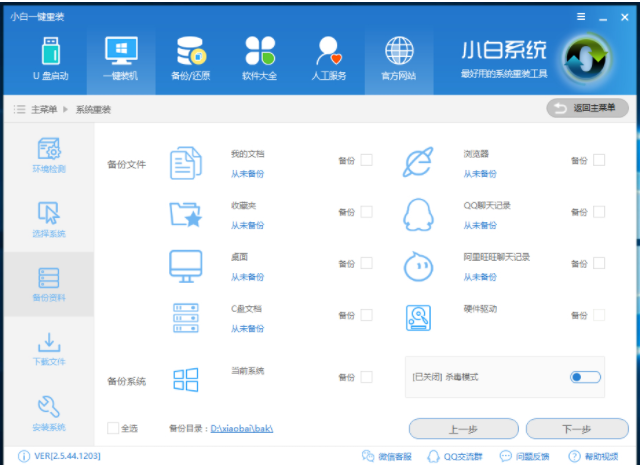
Task: Click the 主菜单 breadcrumb
Action: point(44,109)
